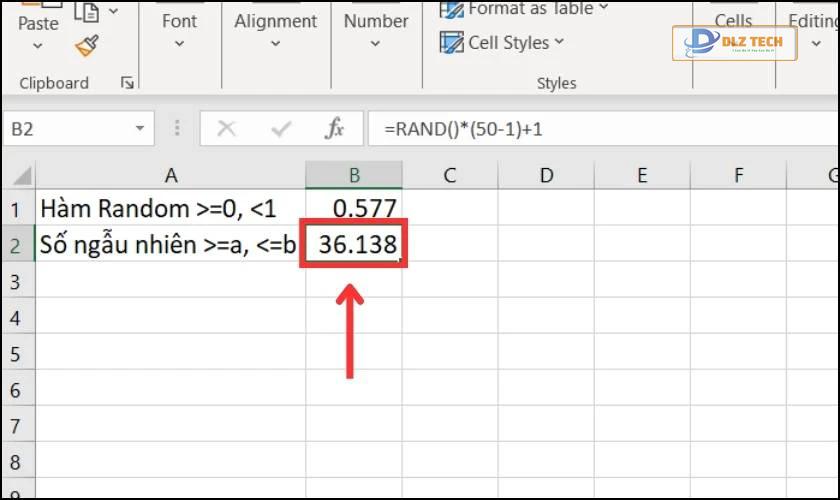Open the Copy options dropdown arrow
This screenshot has width=840, height=500.
(114, 11)
